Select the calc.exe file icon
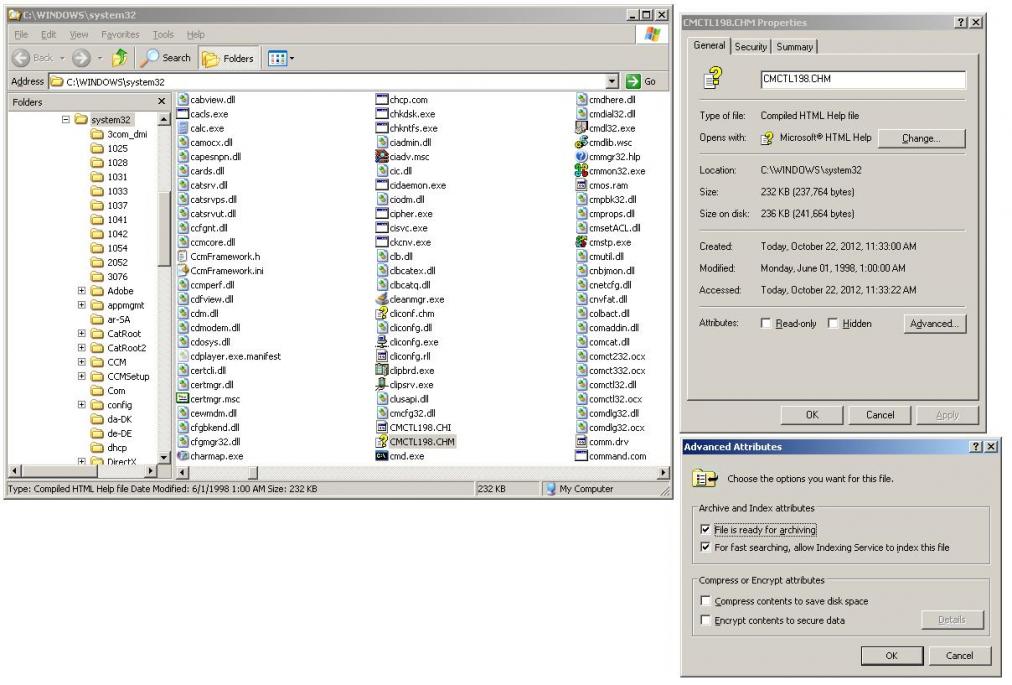Viewport: 1012px width, 685px height. (183, 128)
